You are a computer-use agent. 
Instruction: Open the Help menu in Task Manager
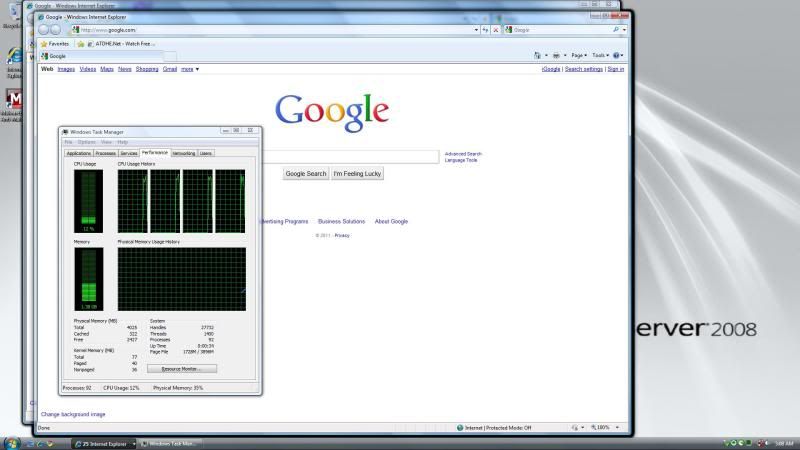(x=122, y=142)
